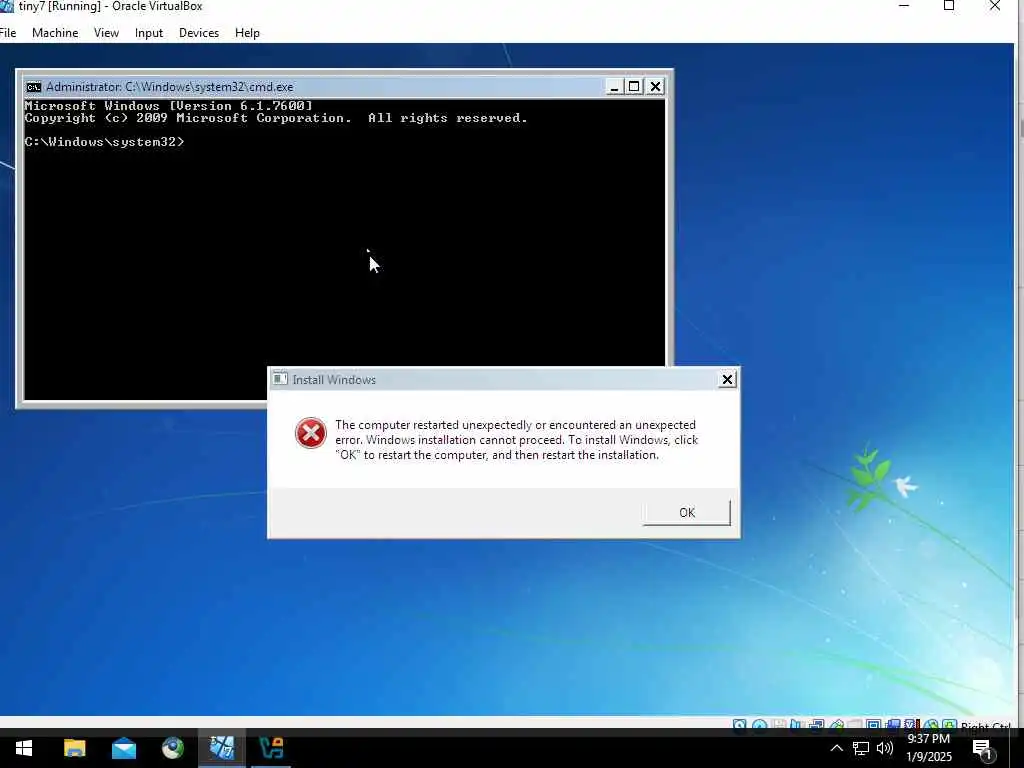Viewport: 1024px width, 768px height.
Task: Open the View menu
Action: (x=106, y=33)
